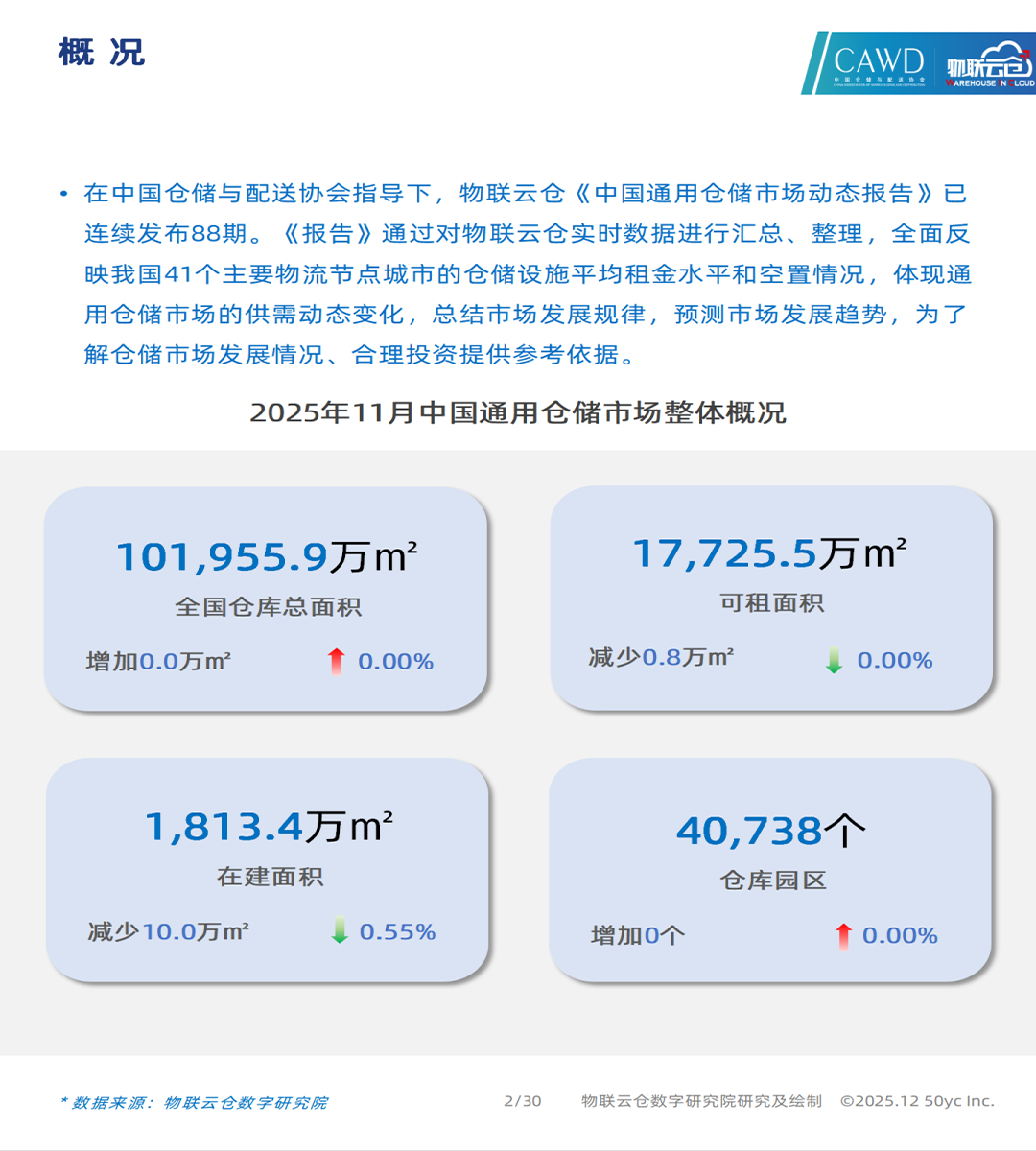Click the 1,813.4万m² under-construction figure
Viewport: 1036px width, 1151px height.
(x=269, y=827)
